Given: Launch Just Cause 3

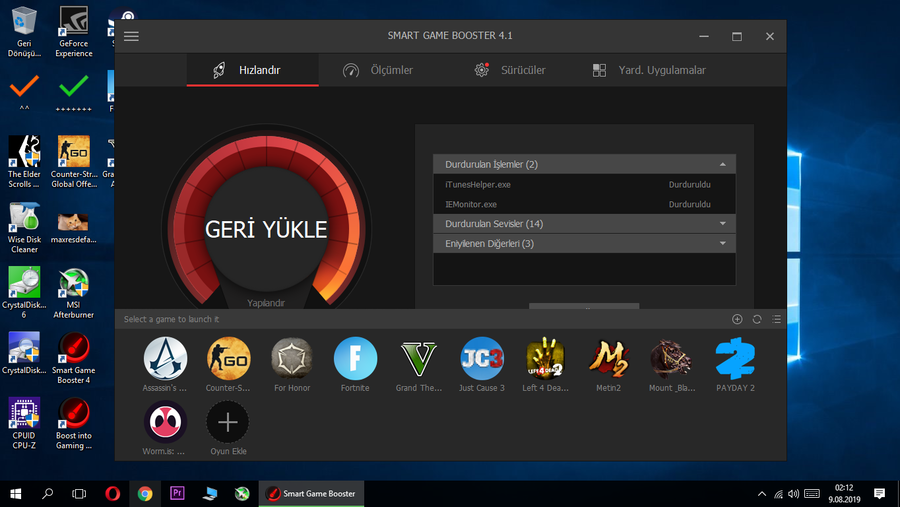Looking at the screenshot, I should (482, 364).
